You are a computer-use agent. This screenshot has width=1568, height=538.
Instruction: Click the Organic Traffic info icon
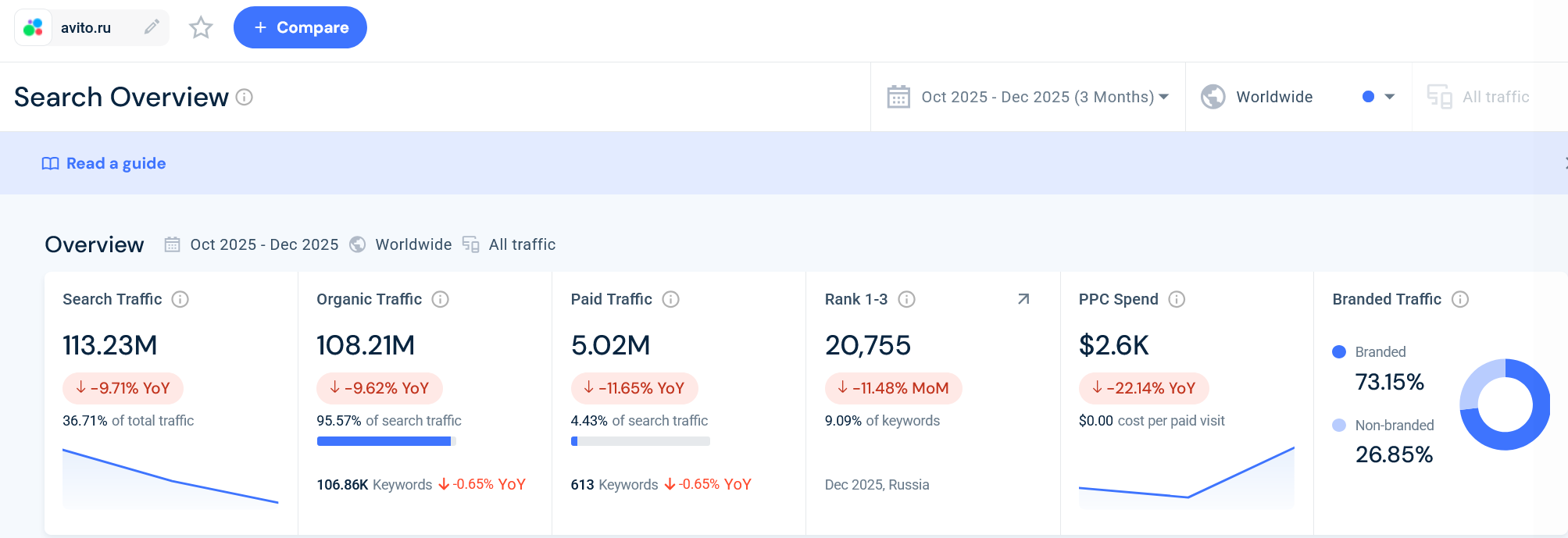[441, 299]
